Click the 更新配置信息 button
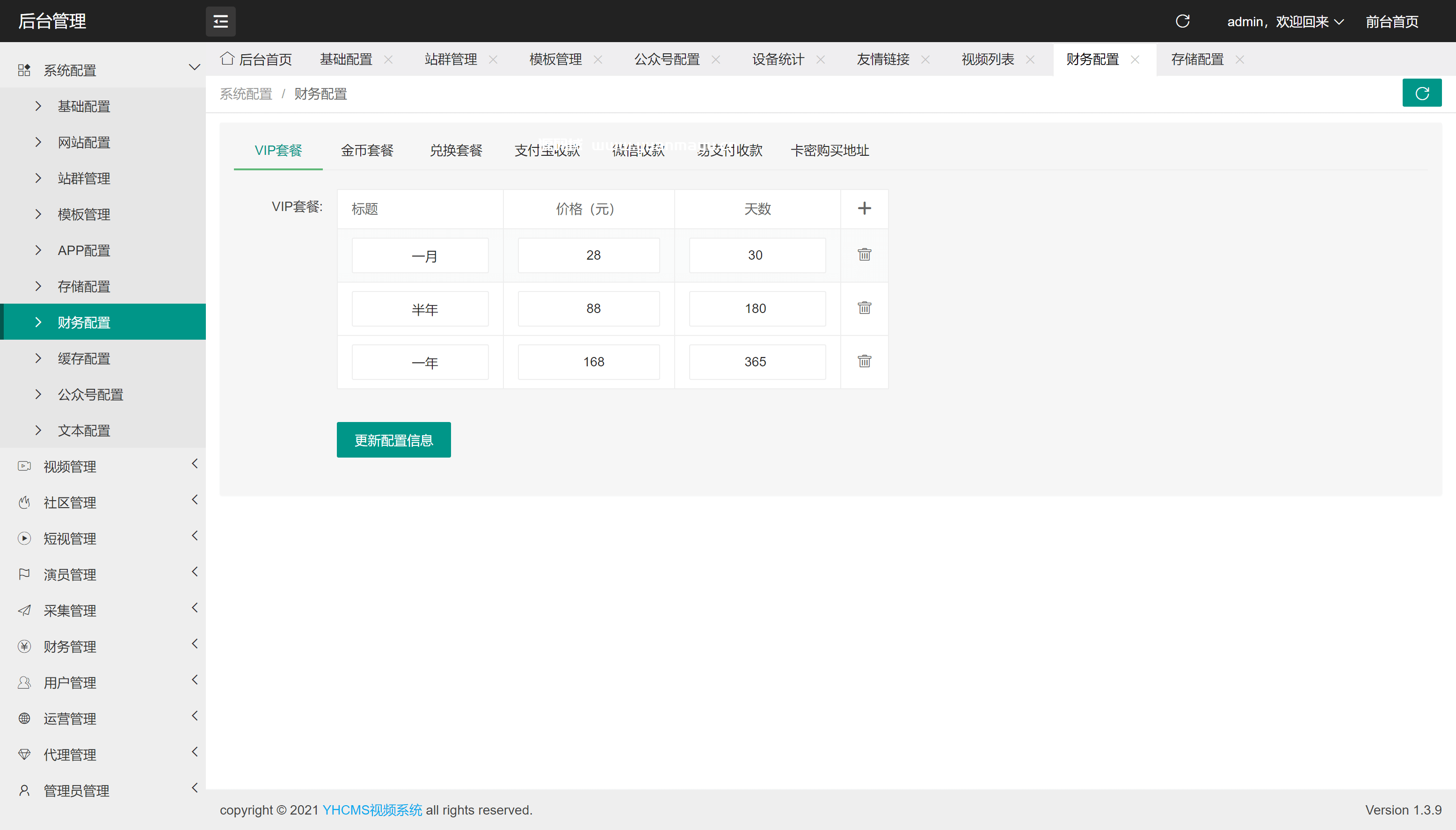 pyautogui.click(x=393, y=439)
